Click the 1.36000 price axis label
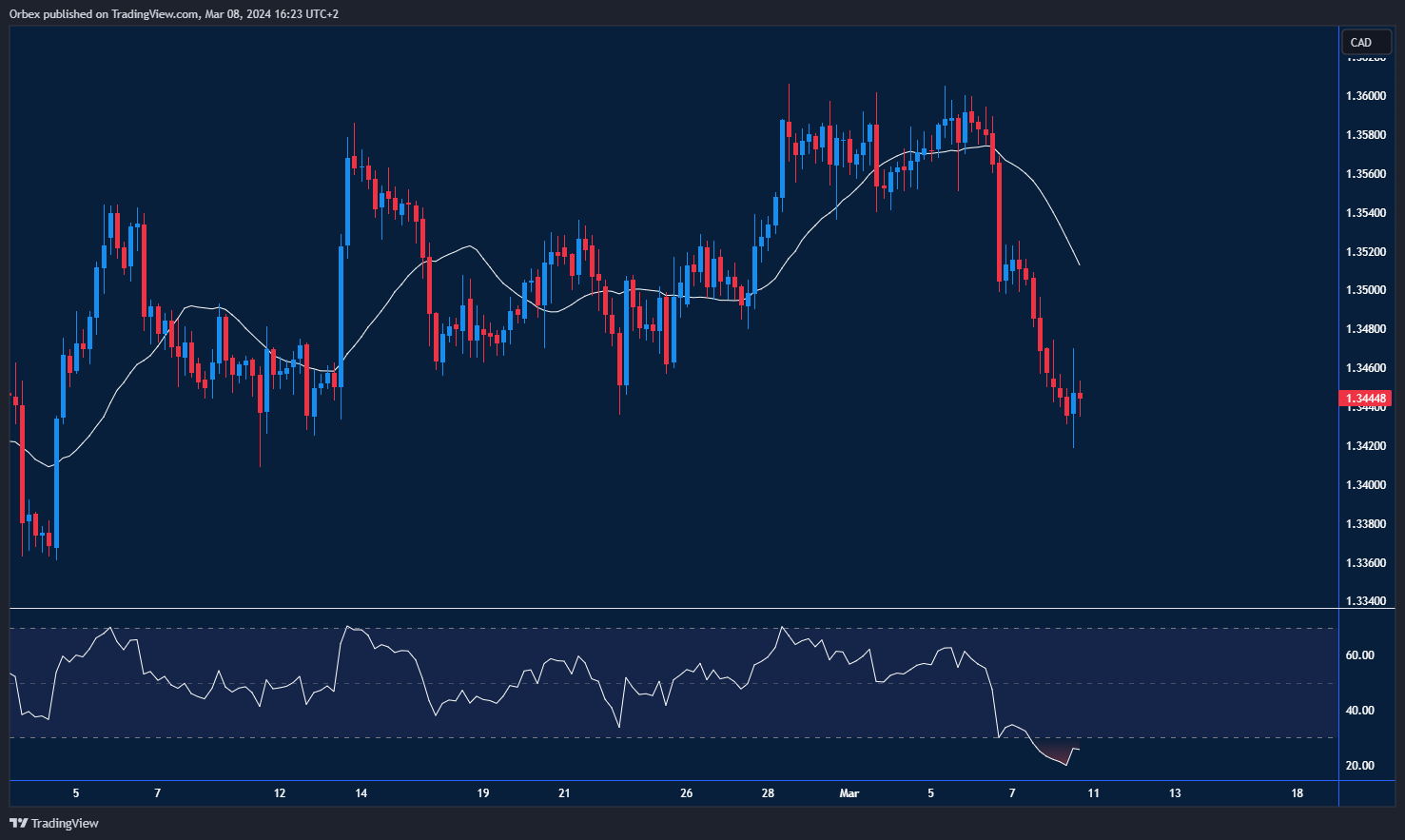This screenshot has height=840, width=1405. [x=1365, y=96]
